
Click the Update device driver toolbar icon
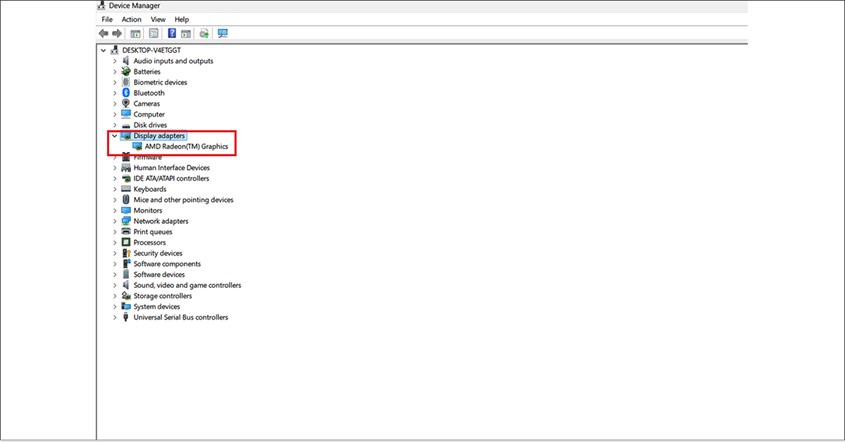[204, 33]
